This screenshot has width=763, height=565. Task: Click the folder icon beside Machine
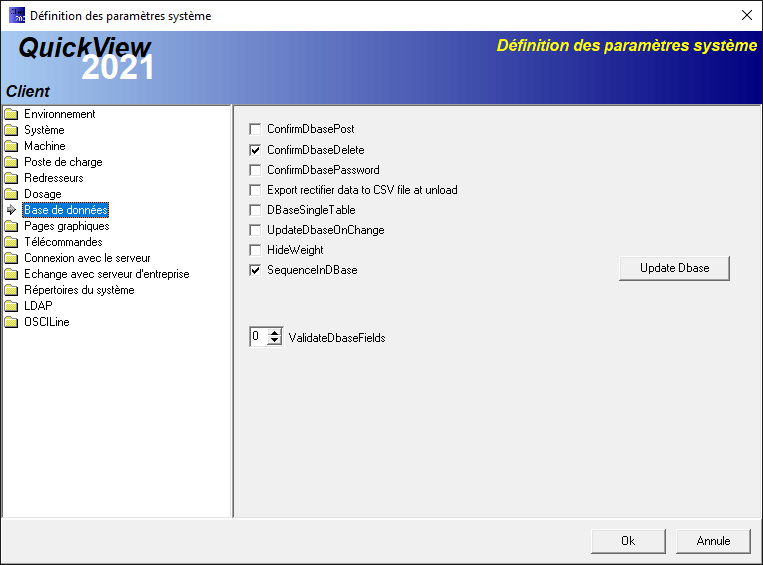pos(11,146)
